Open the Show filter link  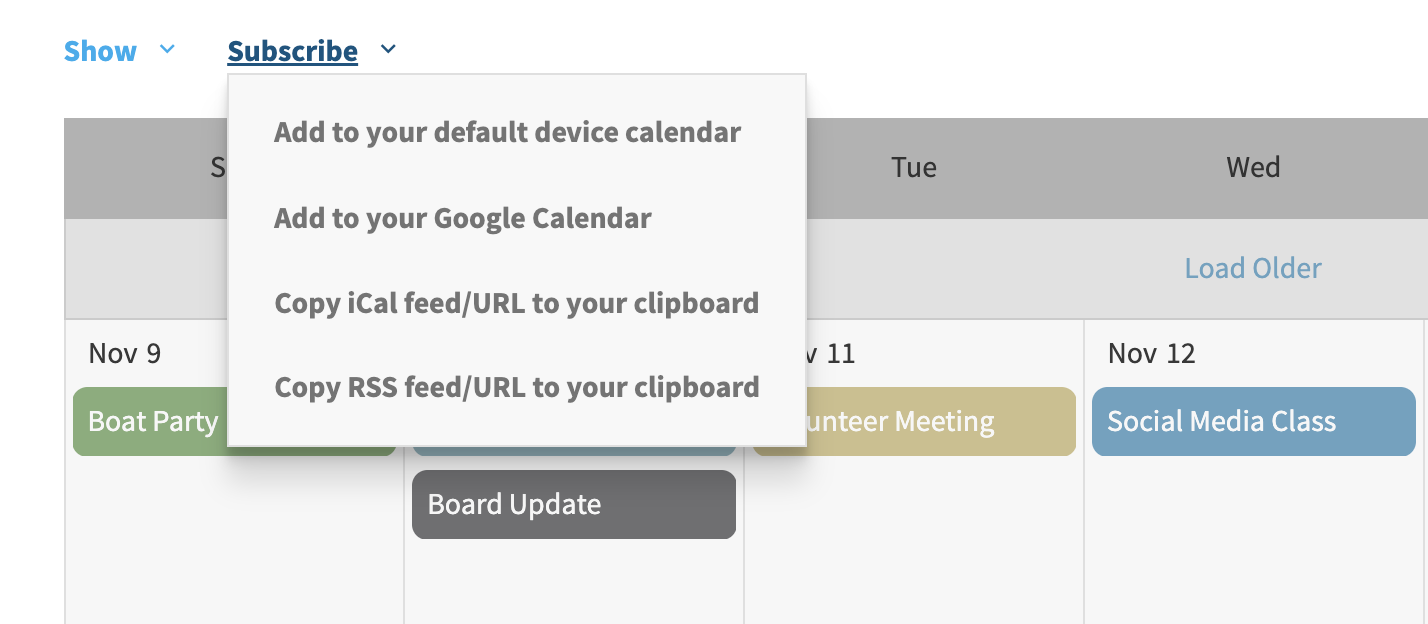point(100,51)
